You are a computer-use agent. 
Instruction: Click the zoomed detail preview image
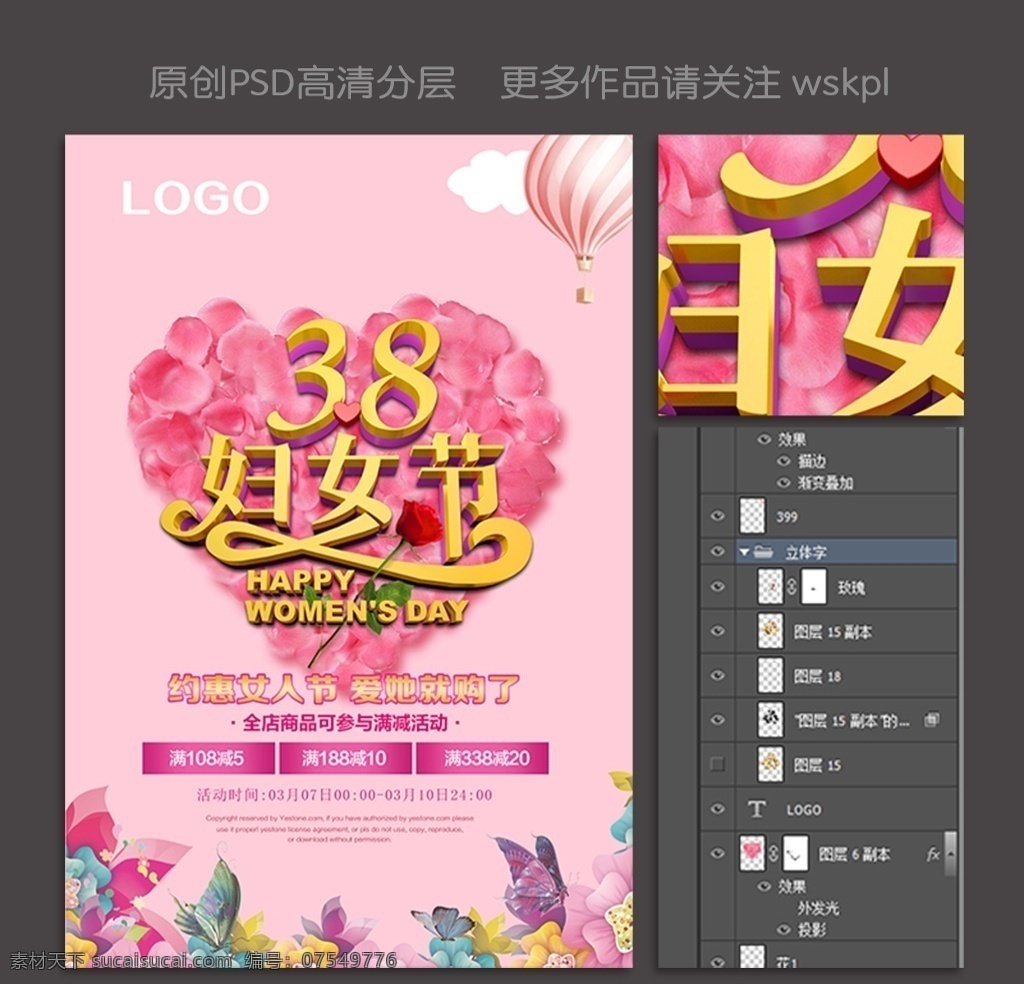point(810,275)
